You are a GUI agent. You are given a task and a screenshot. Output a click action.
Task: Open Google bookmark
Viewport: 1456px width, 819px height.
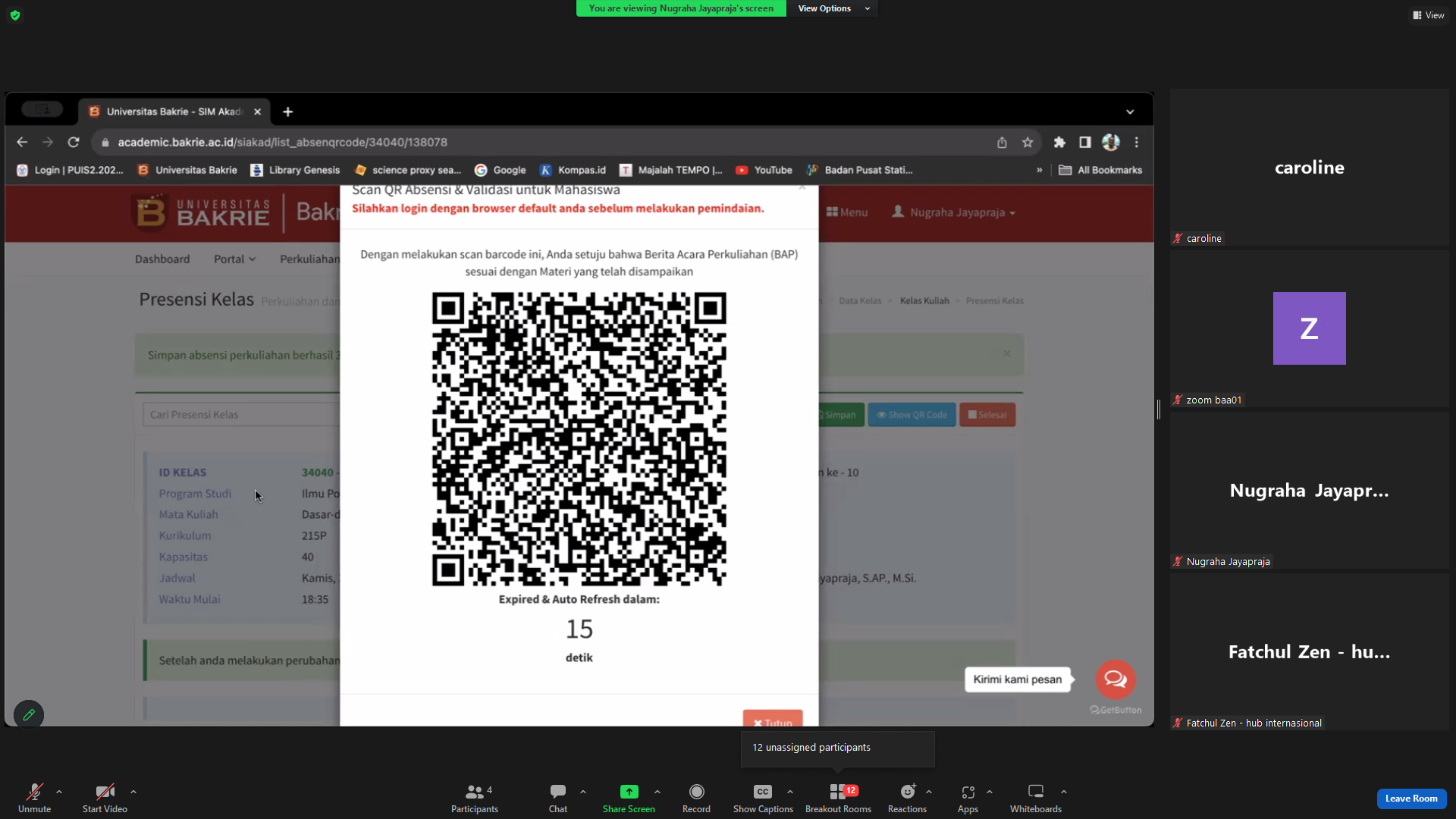click(x=500, y=170)
